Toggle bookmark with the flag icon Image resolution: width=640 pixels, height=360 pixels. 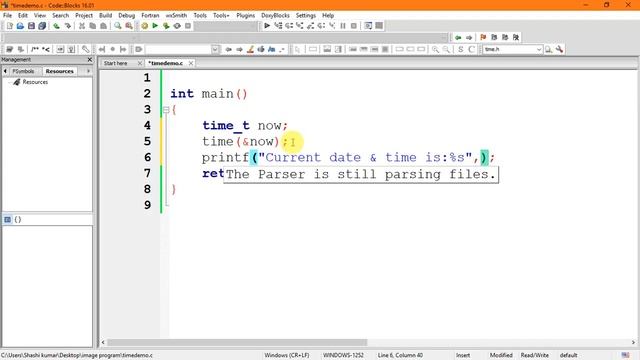click(x=483, y=38)
